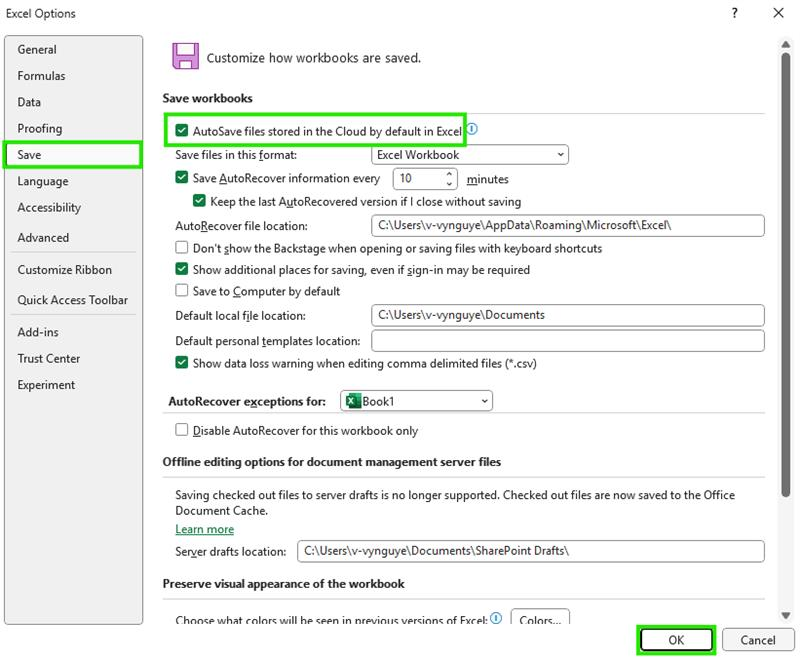Select the Save category

(x=72, y=155)
